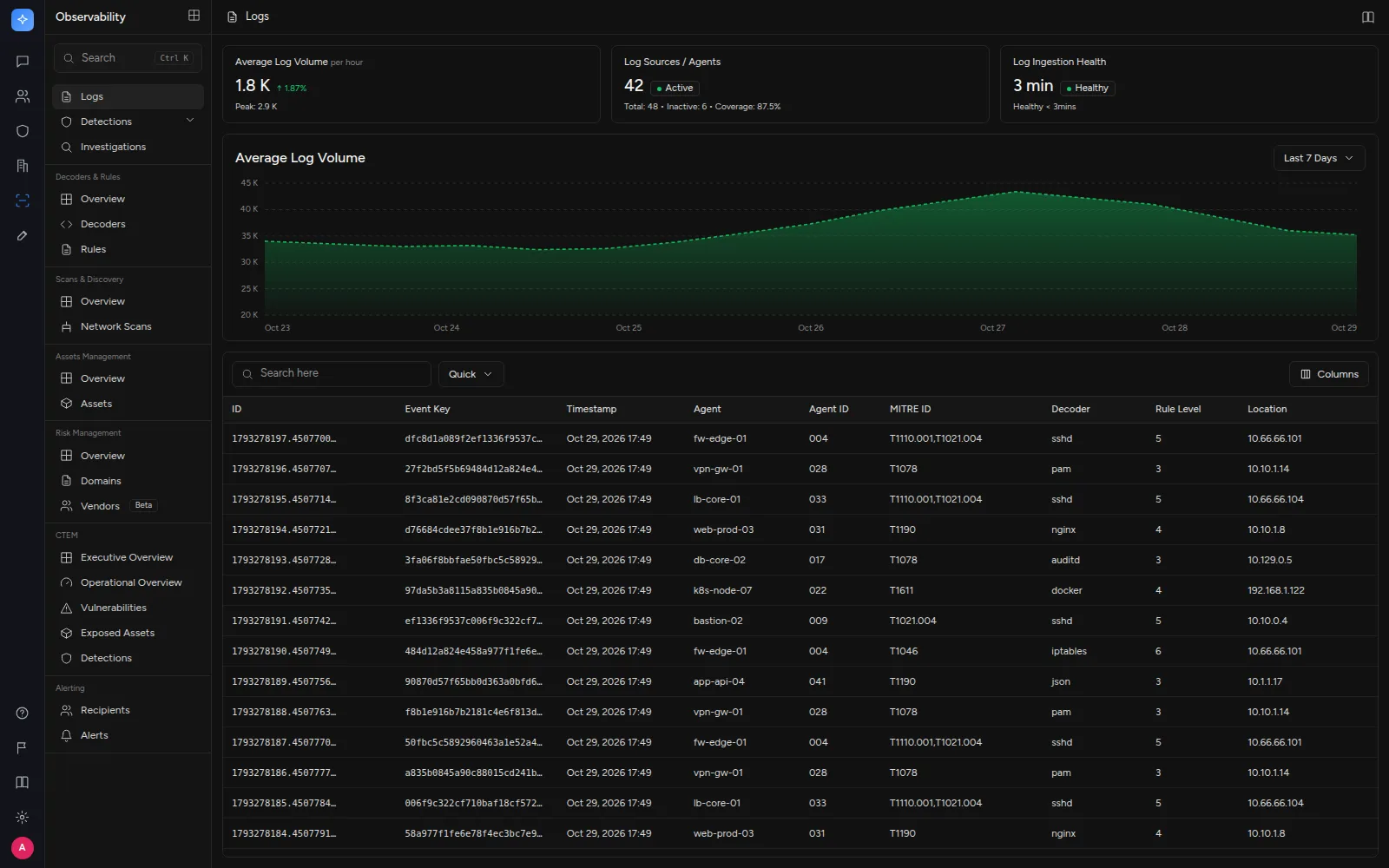Image resolution: width=1389 pixels, height=868 pixels.
Task: Click the Oct 27 axis label on chart
Action: (x=992, y=328)
